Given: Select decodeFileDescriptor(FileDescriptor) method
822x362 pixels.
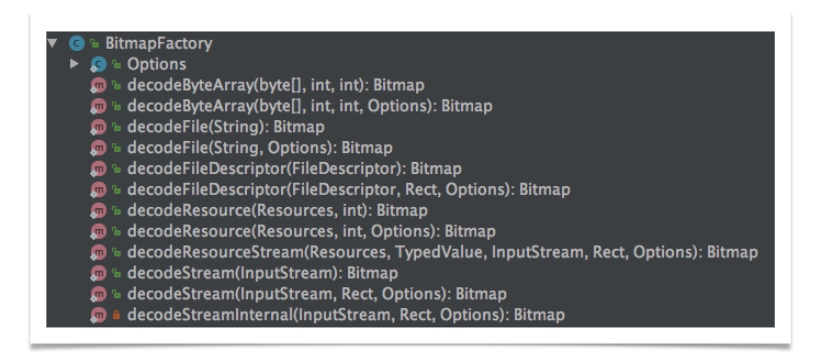Looking at the screenshot, I should tap(294, 169).
